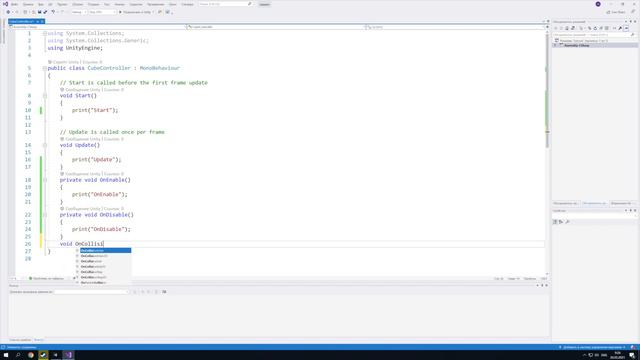Click the editor vertical scrollbar
Viewport: 640px width, 360px height.
[x=547, y=153]
